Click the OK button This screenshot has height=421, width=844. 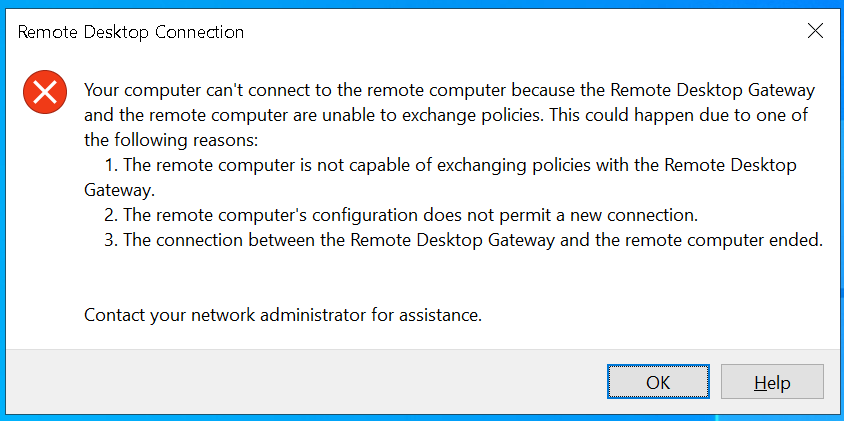tap(658, 382)
